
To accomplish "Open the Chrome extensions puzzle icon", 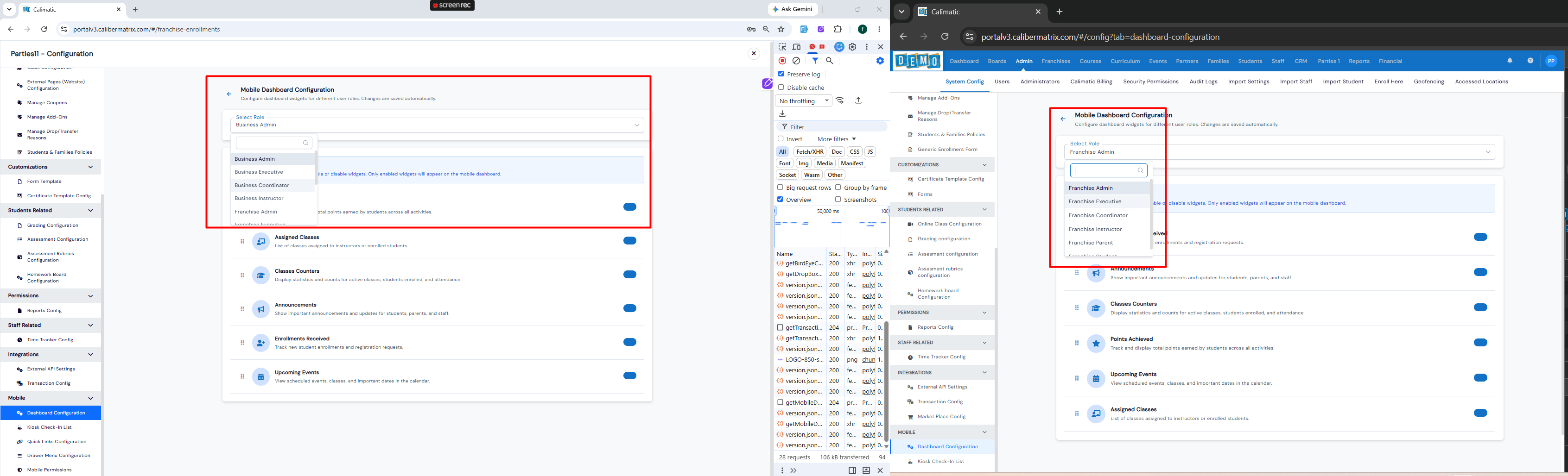I will (x=838, y=29).
